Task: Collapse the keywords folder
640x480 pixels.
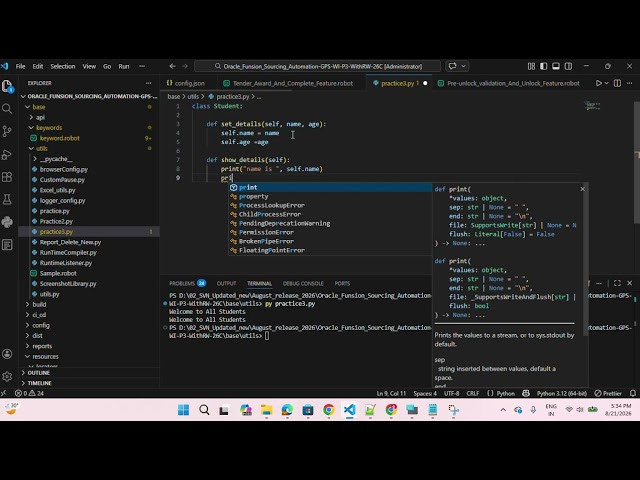Action: (31, 128)
